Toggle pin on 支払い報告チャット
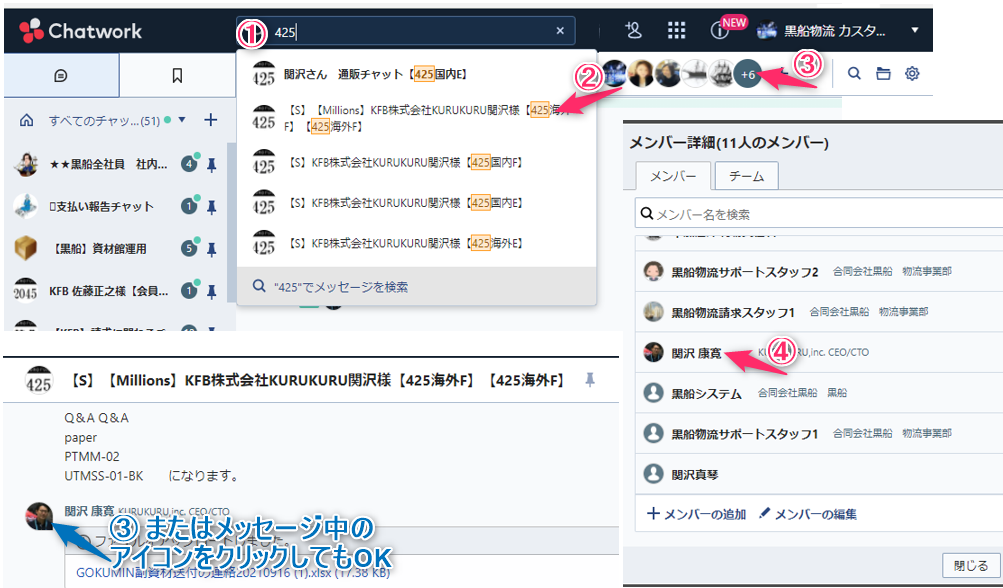Viewport: 1003px width, 588px height. pyautogui.click(x=212, y=207)
